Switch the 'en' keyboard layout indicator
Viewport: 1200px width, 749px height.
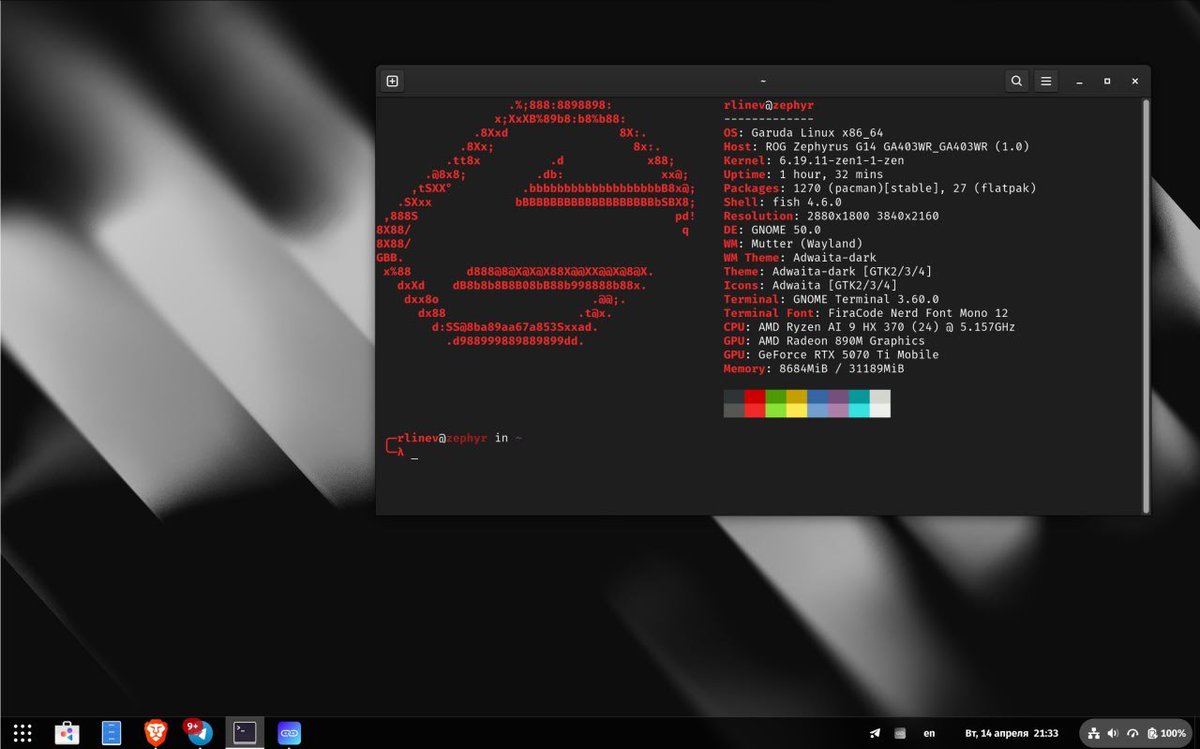coord(929,733)
